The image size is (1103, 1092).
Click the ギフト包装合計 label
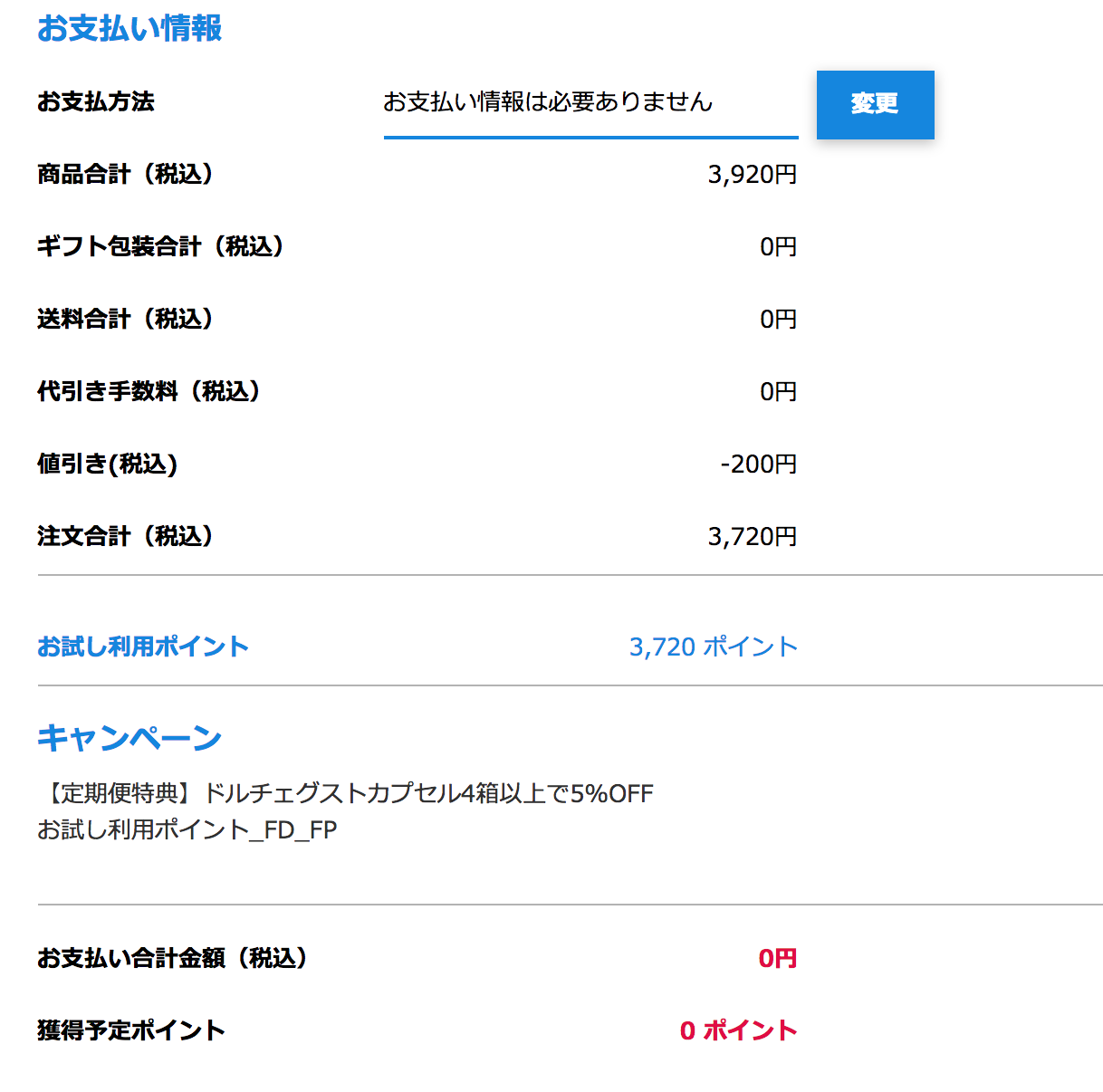(x=161, y=246)
